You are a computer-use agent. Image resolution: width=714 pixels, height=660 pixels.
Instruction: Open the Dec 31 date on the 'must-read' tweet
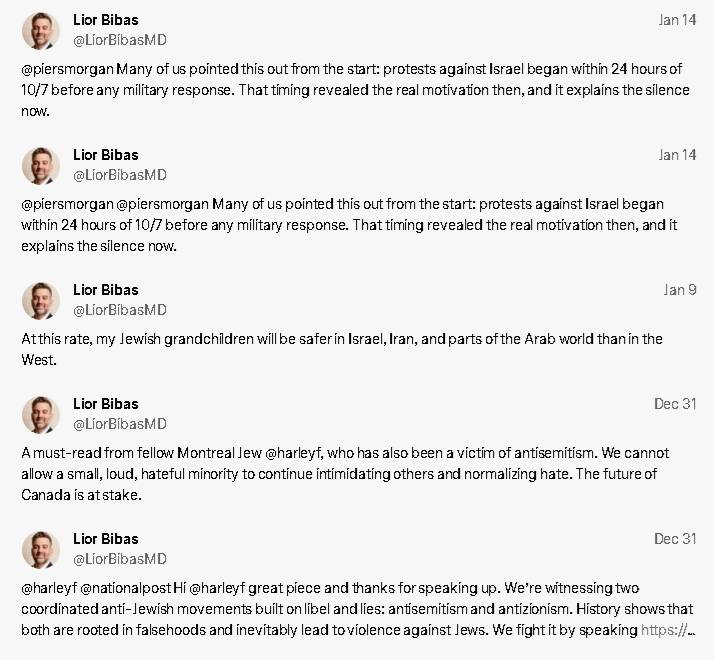[x=675, y=404]
